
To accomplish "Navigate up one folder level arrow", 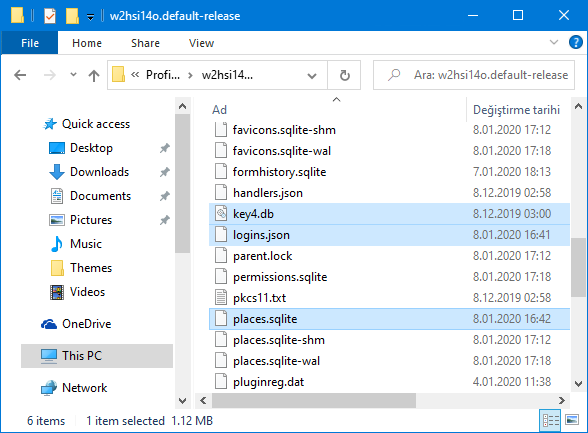I will (94, 75).
